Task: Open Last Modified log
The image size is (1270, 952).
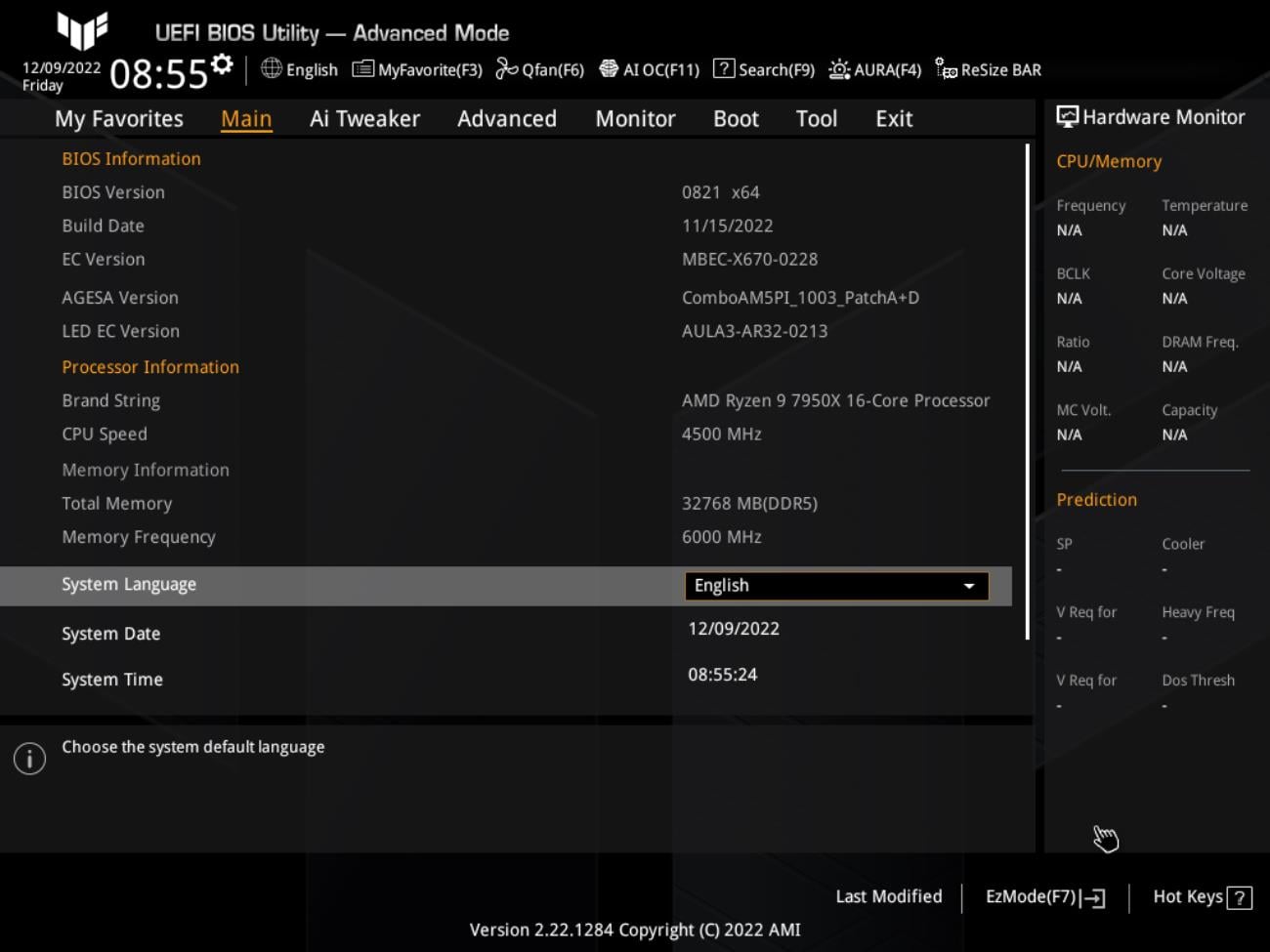Action: click(889, 896)
